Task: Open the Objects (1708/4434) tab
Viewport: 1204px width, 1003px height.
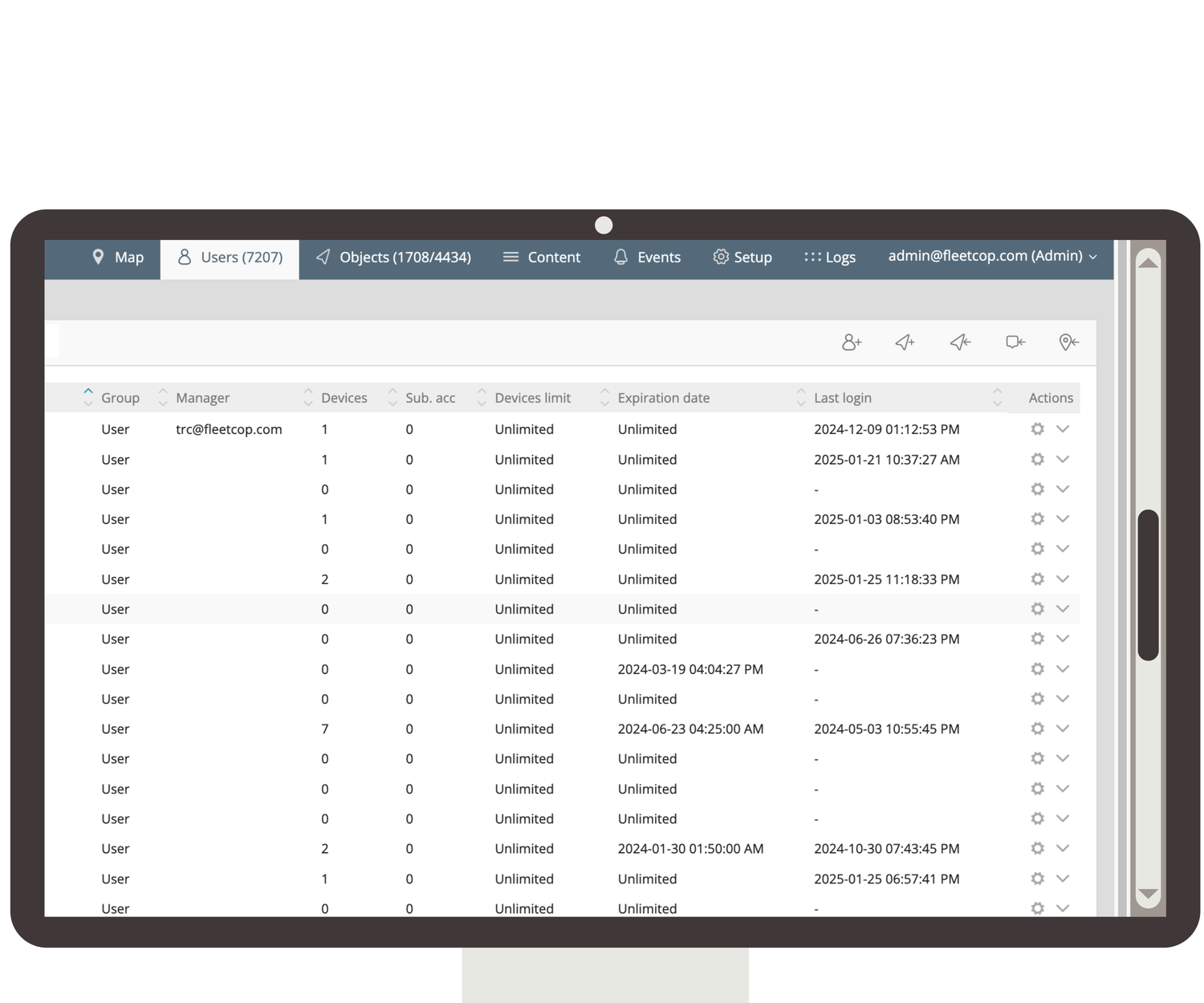Action: click(x=393, y=258)
